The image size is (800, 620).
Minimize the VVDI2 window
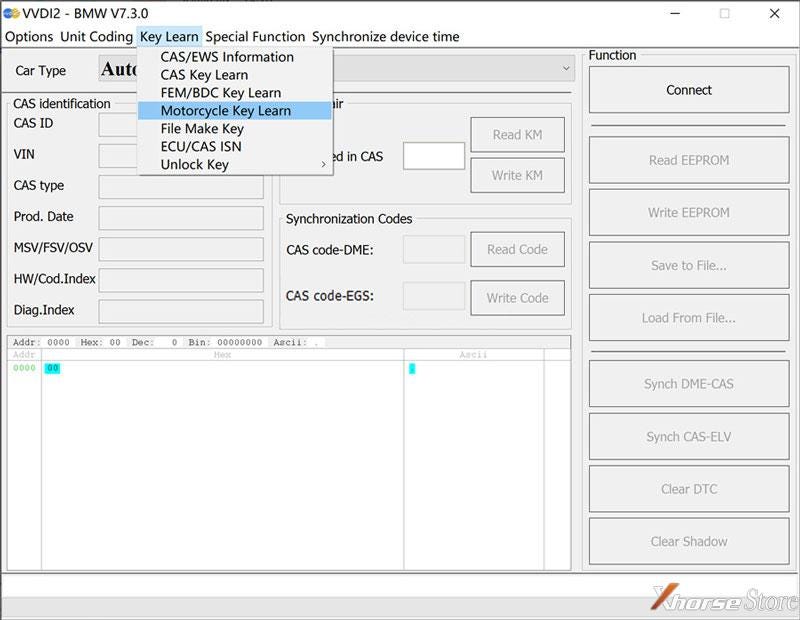pos(675,13)
